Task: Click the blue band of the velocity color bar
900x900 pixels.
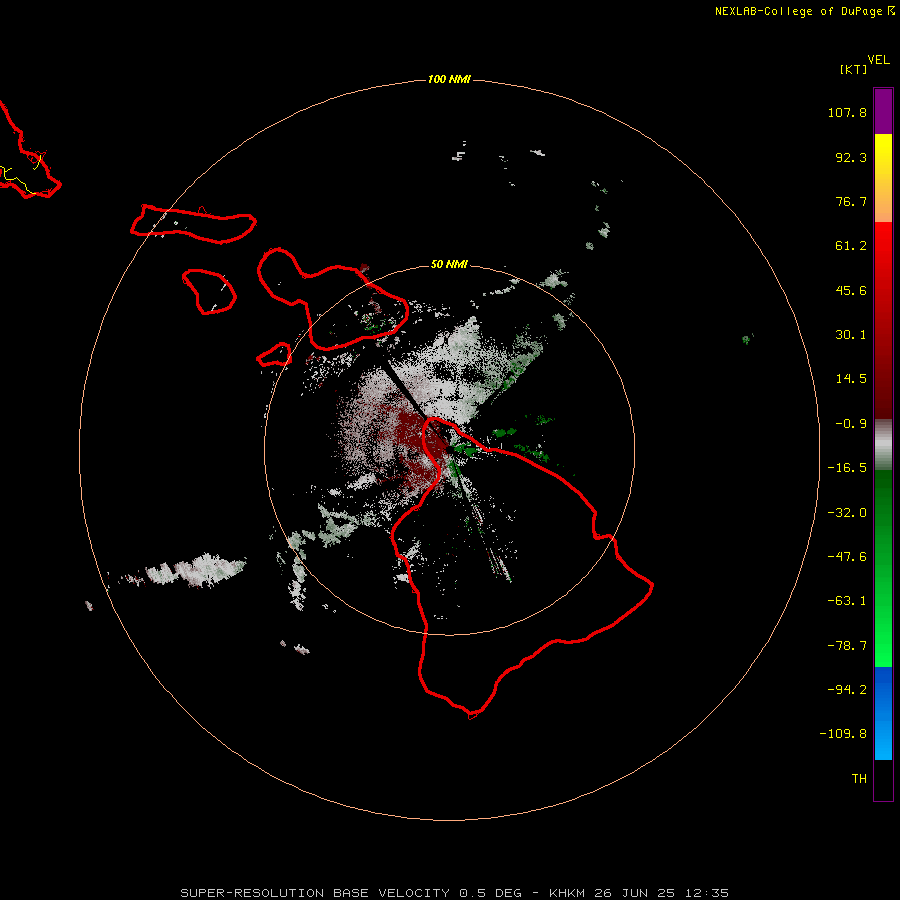Action: click(x=883, y=713)
